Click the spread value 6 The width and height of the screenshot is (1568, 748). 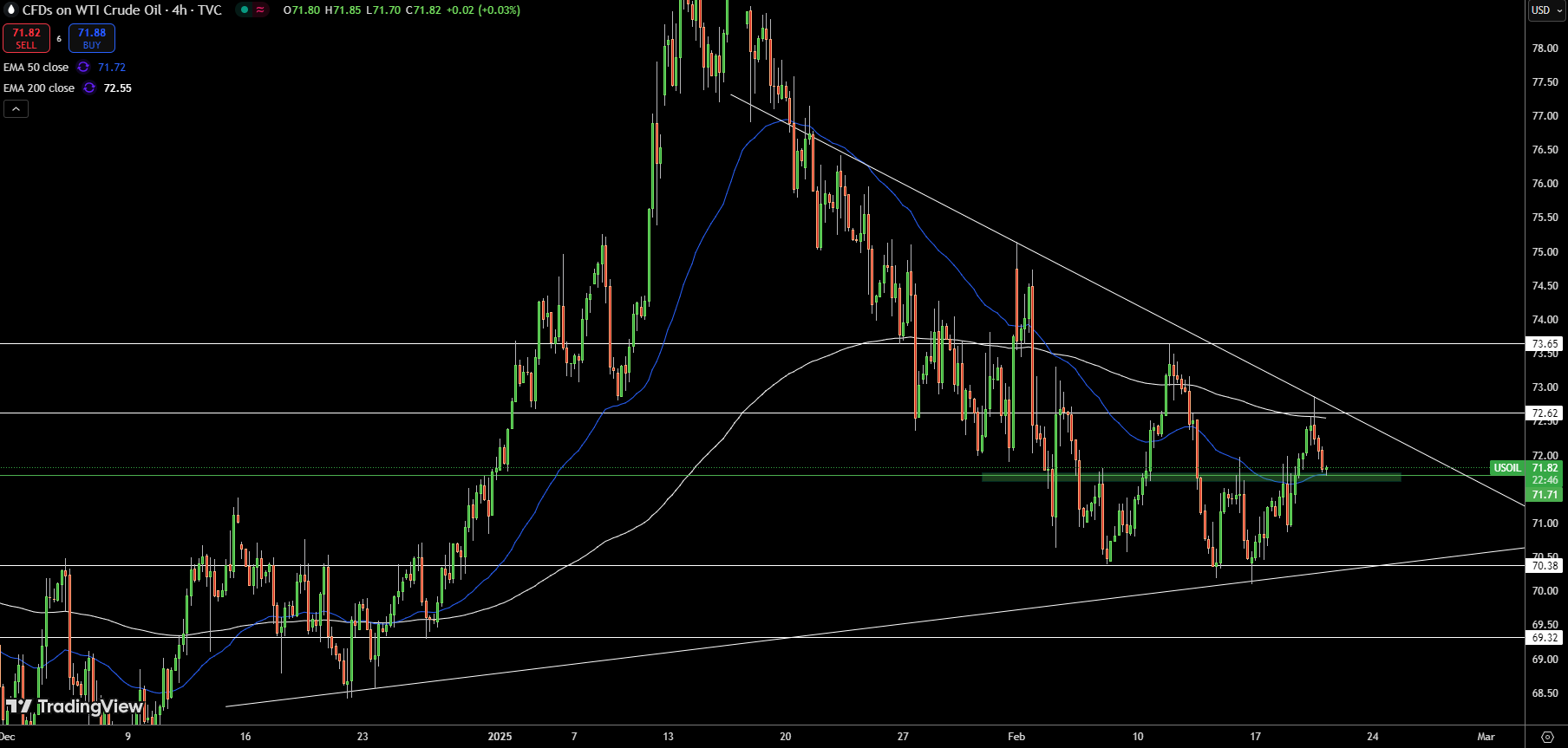pos(59,38)
